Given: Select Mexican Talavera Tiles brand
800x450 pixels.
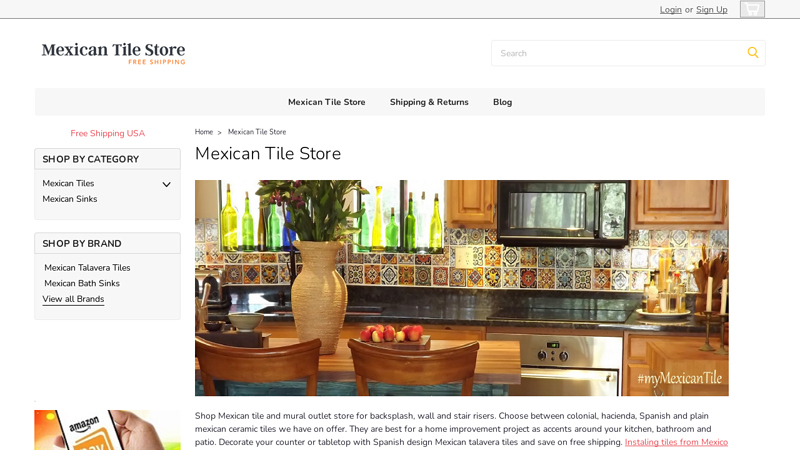Looking at the screenshot, I should [x=87, y=267].
